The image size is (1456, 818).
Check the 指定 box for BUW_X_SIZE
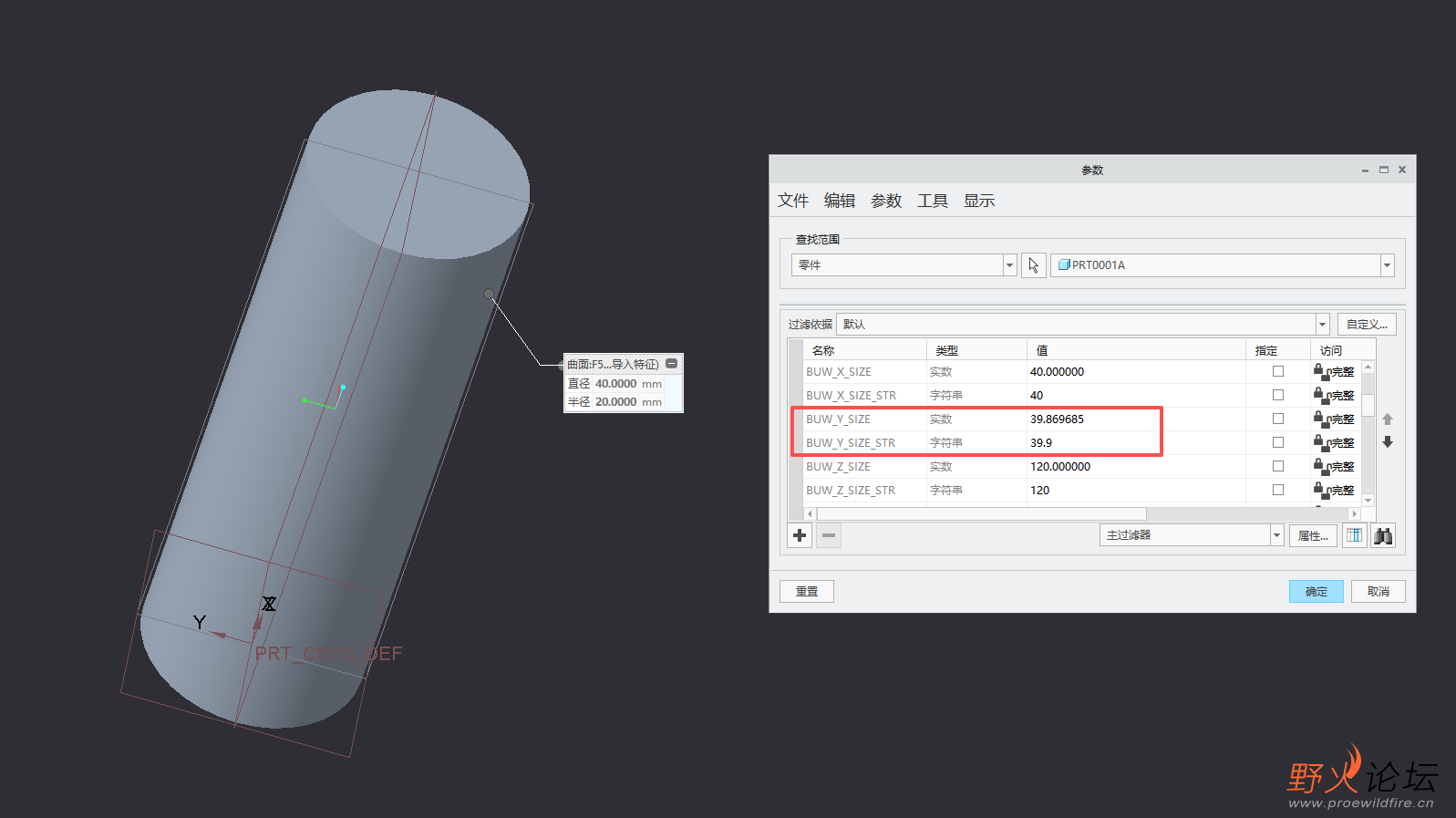point(1278,371)
